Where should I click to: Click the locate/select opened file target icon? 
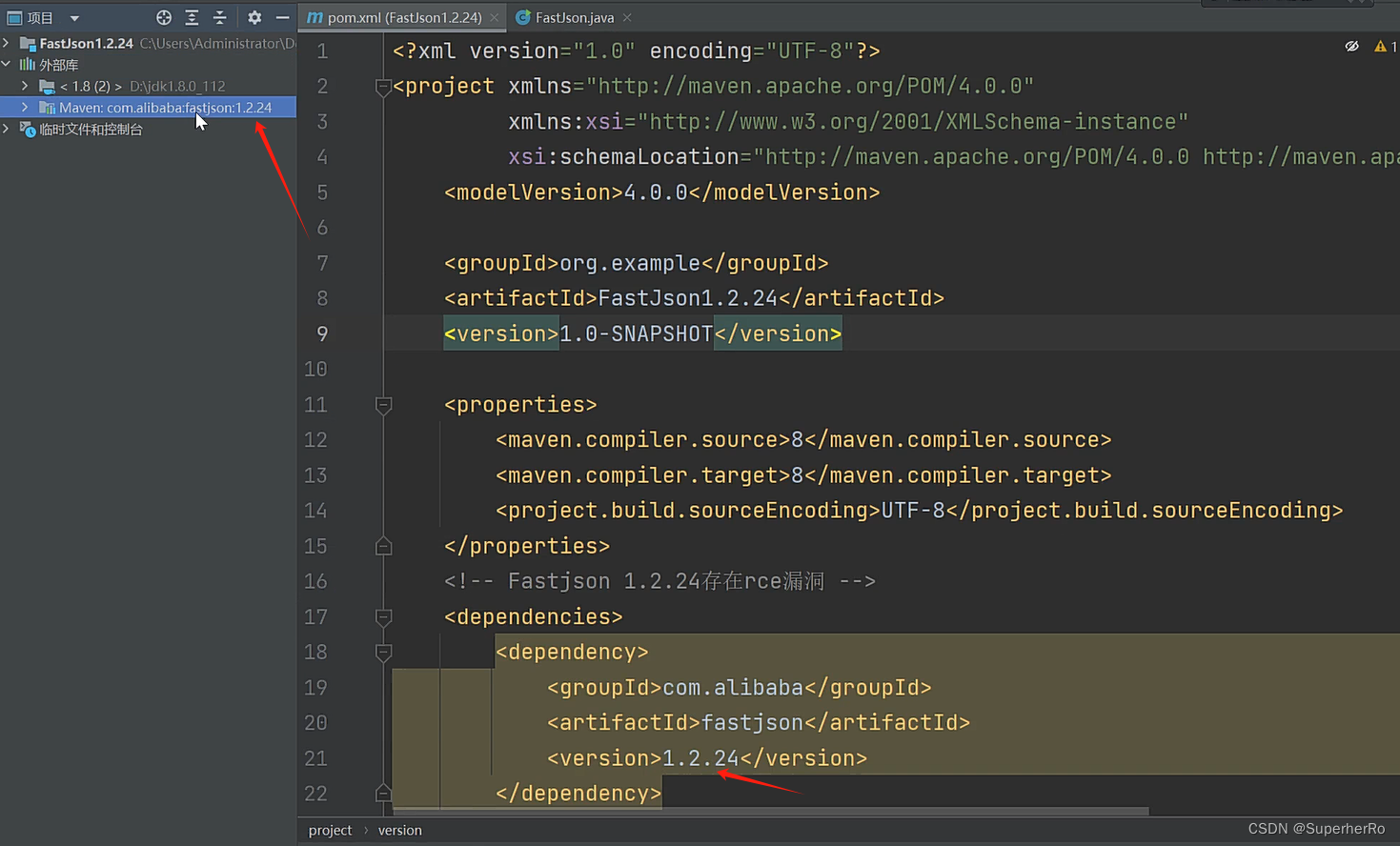(164, 17)
